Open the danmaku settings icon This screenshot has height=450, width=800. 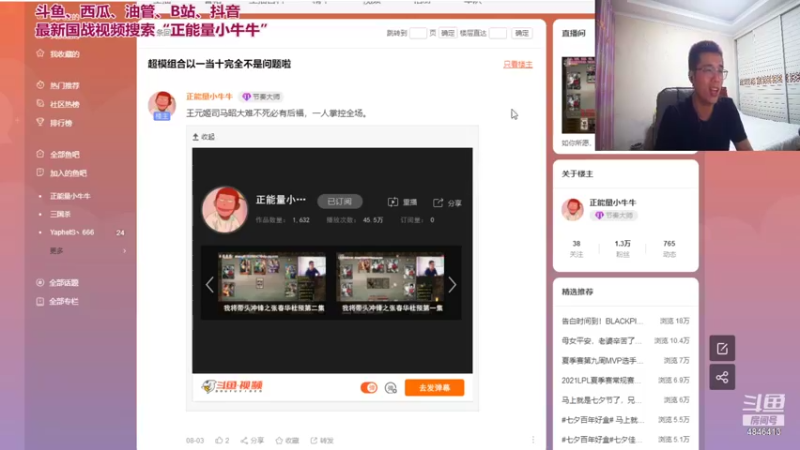click(x=391, y=388)
